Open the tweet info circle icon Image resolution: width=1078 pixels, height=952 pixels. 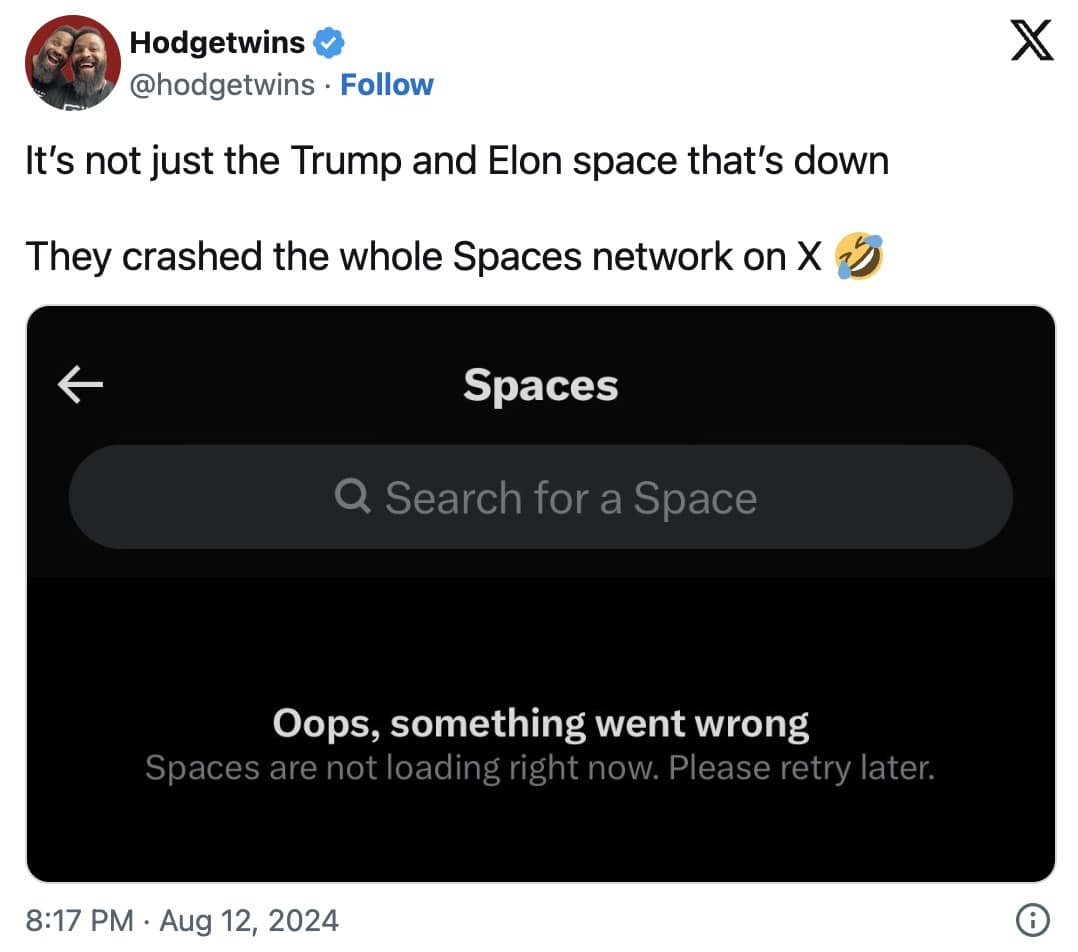point(1032,918)
